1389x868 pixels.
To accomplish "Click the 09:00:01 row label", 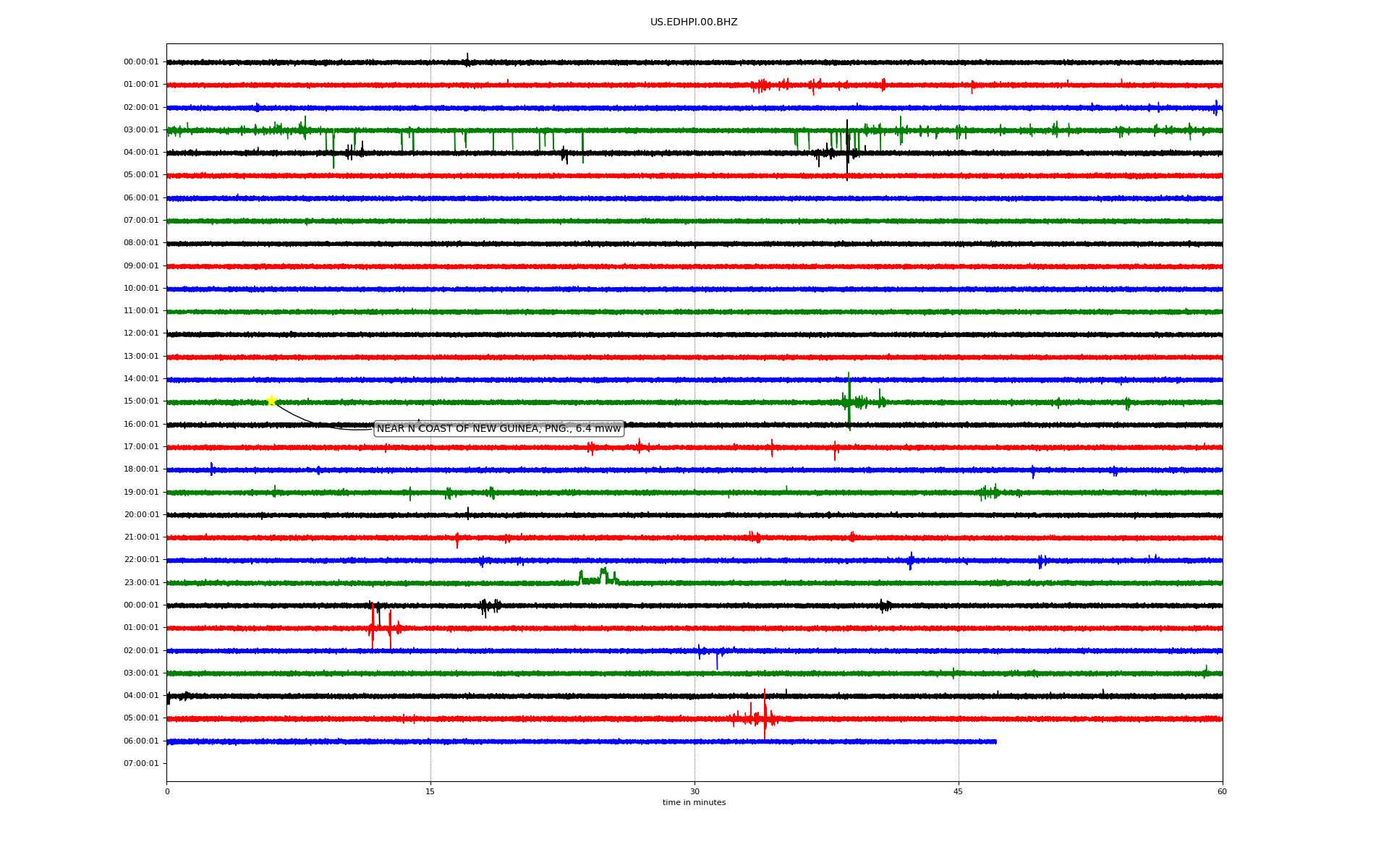I will click(141, 265).
